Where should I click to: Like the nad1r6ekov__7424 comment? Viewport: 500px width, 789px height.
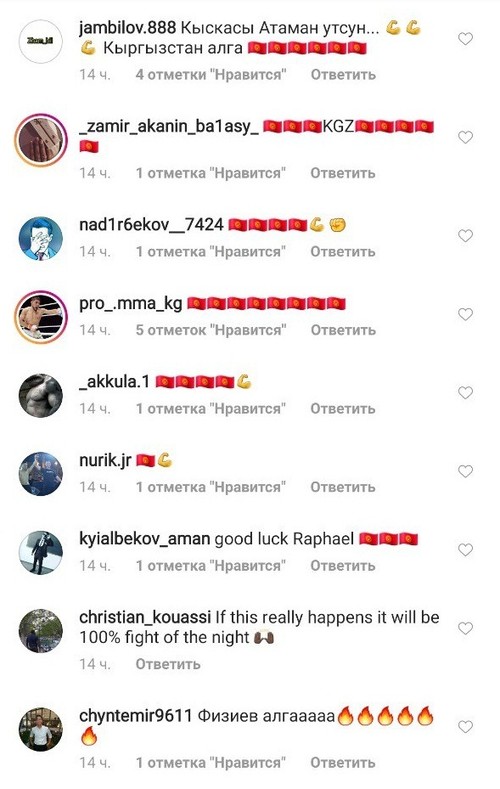tap(465, 236)
